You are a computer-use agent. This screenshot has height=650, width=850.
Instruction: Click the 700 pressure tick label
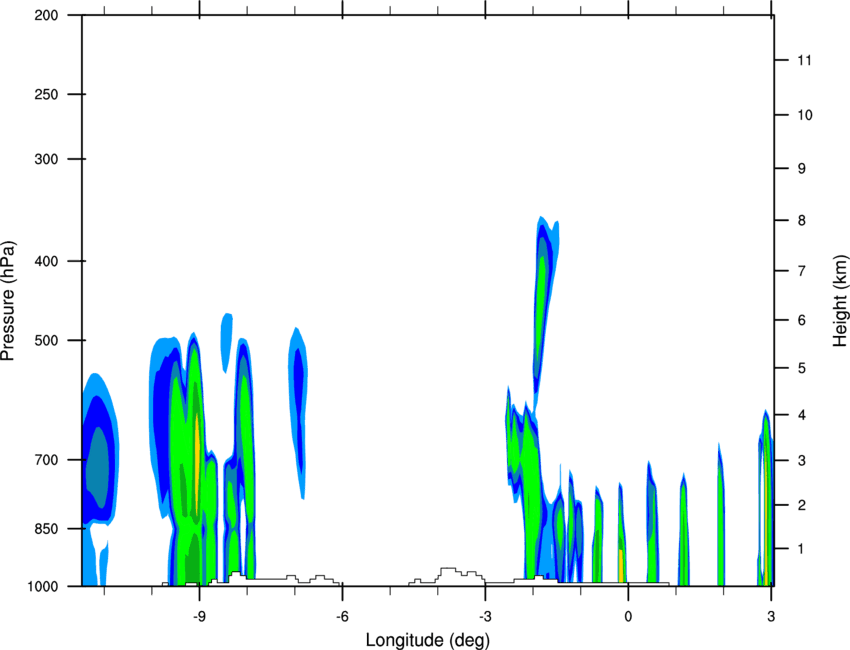point(46,460)
